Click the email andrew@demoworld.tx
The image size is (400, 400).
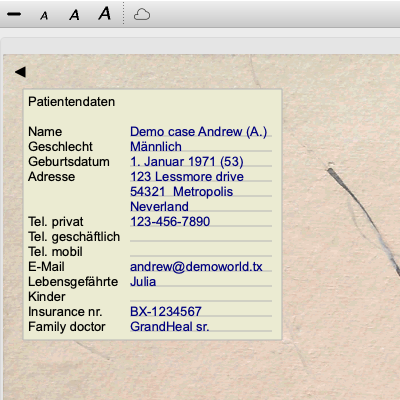[201, 267]
